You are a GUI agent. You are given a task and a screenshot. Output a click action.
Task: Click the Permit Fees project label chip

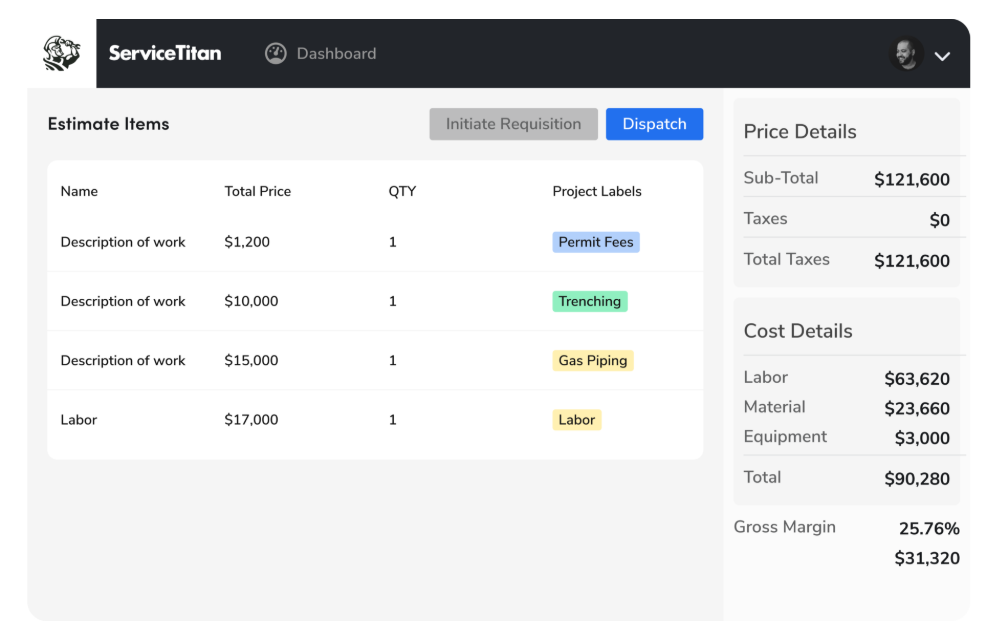(x=595, y=241)
